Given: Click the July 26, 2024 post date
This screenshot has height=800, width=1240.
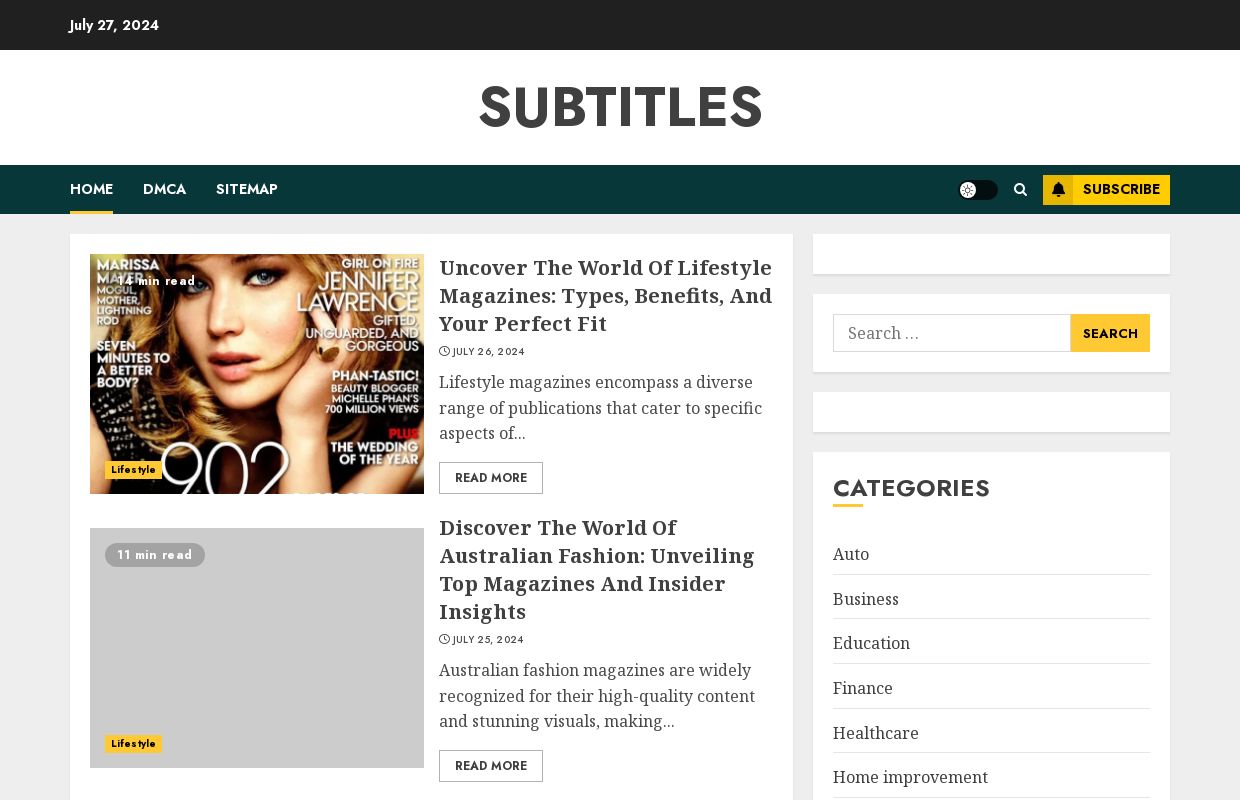Looking at the screenshot, I should tap(482, 352).
